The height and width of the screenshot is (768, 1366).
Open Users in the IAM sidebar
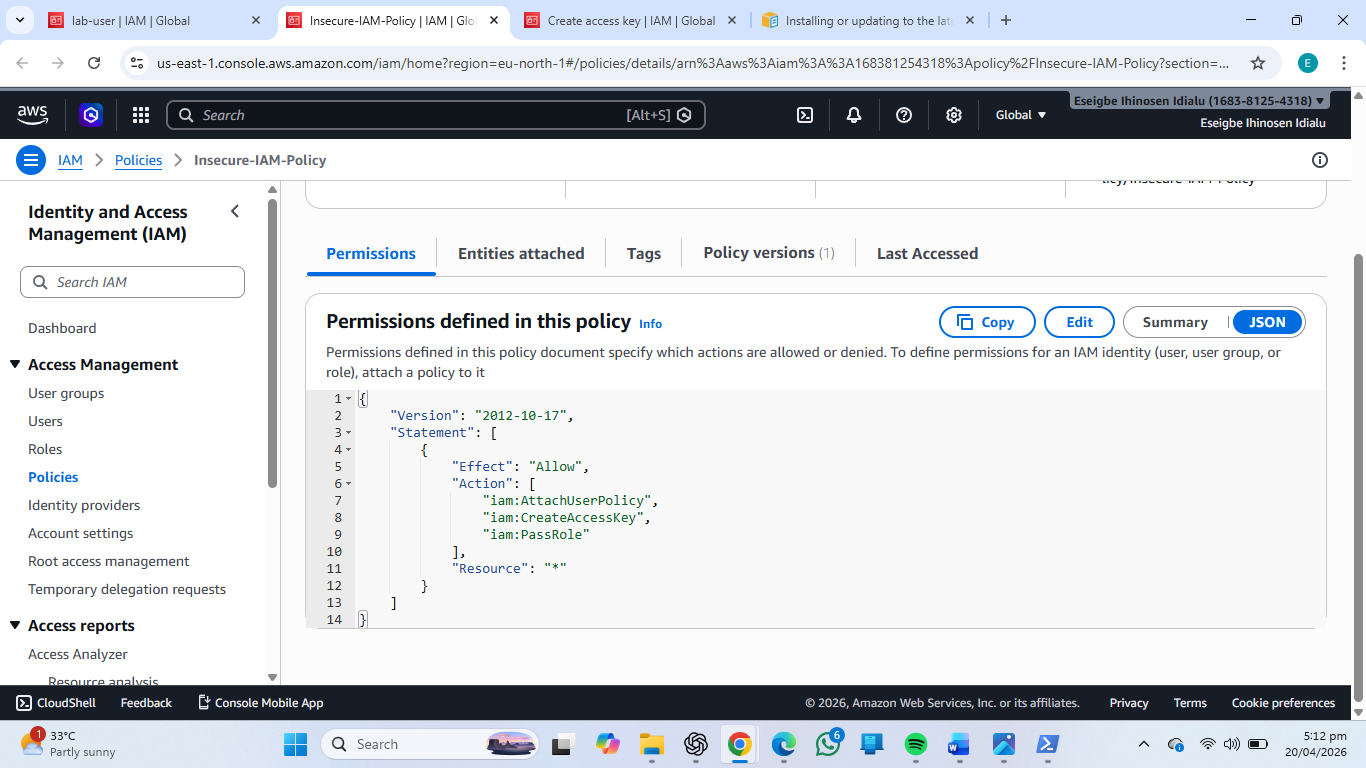pyautogui.click(x=45, y=421)
